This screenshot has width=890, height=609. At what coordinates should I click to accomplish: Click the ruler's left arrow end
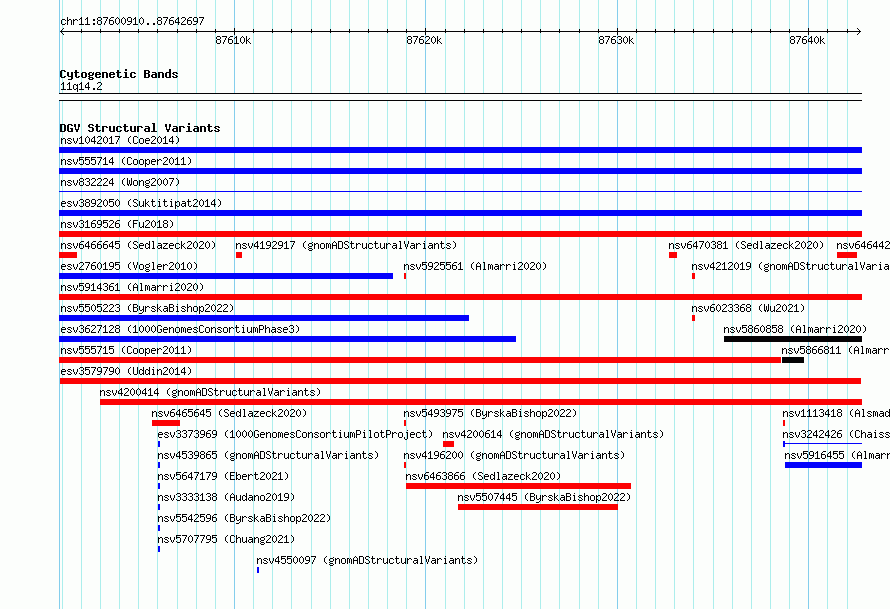pos(62,31)
